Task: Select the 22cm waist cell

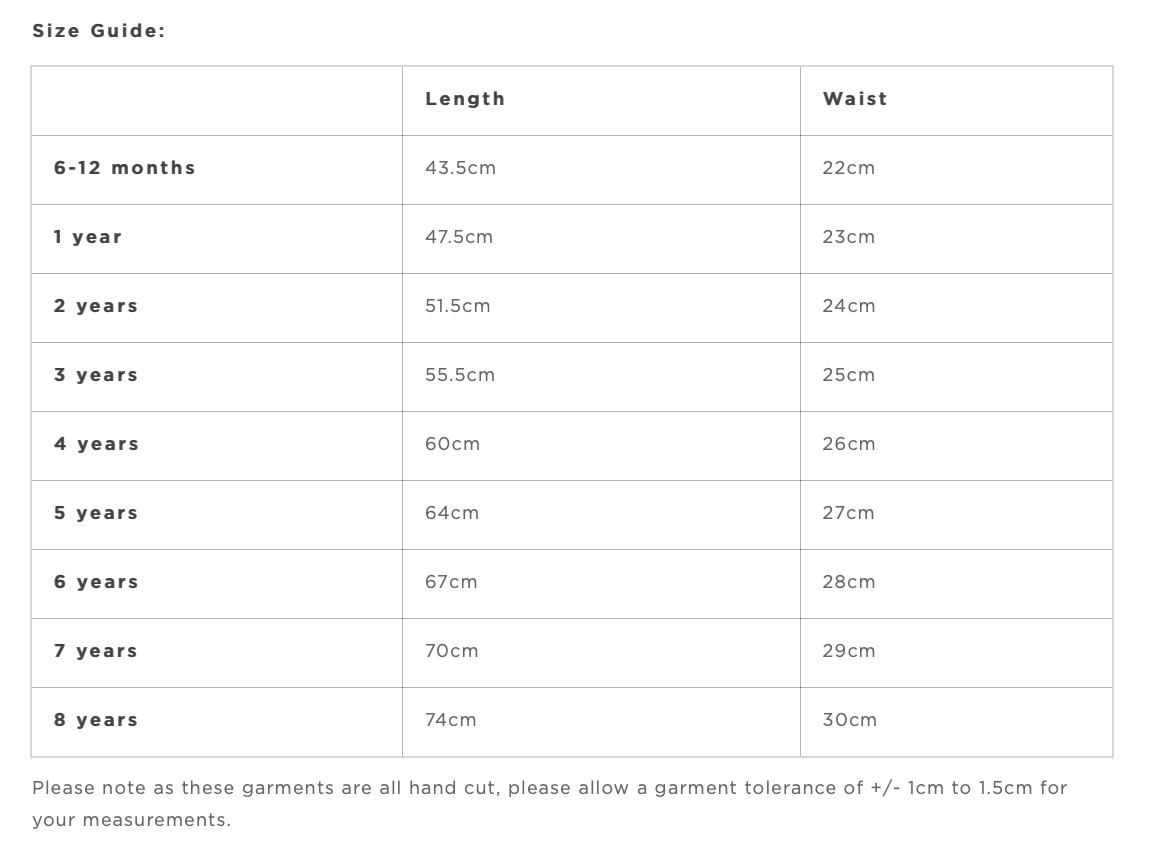Action: pyautogui.click(x=848, y=168)
